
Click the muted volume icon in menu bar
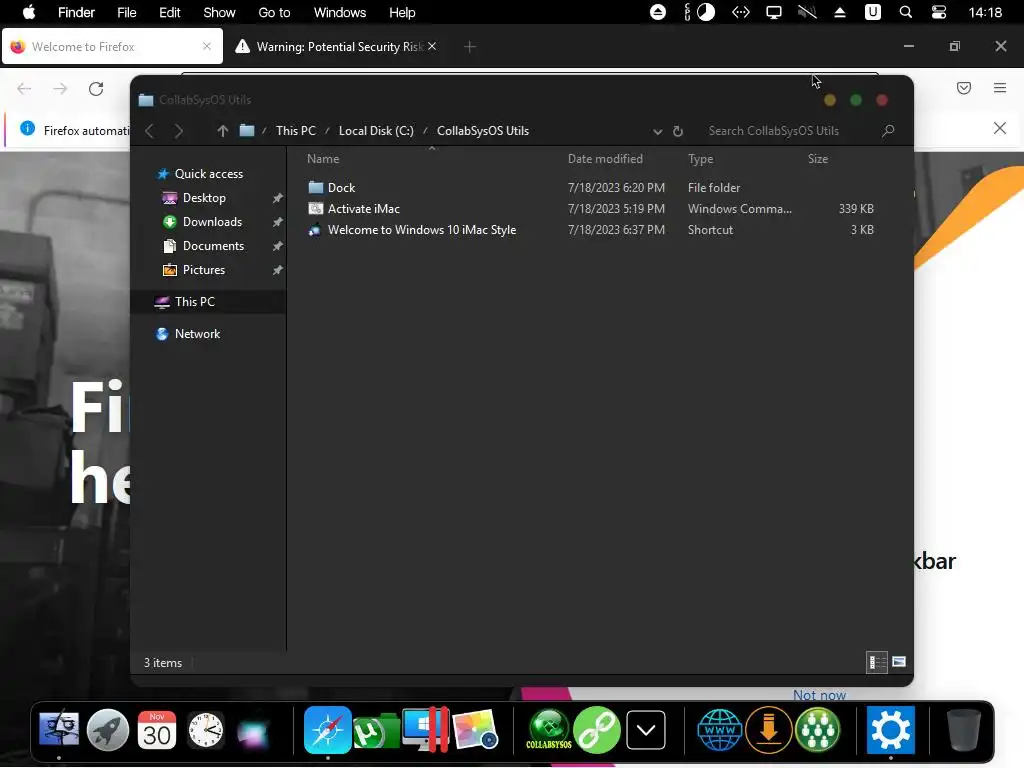click(x=807, y=12)
